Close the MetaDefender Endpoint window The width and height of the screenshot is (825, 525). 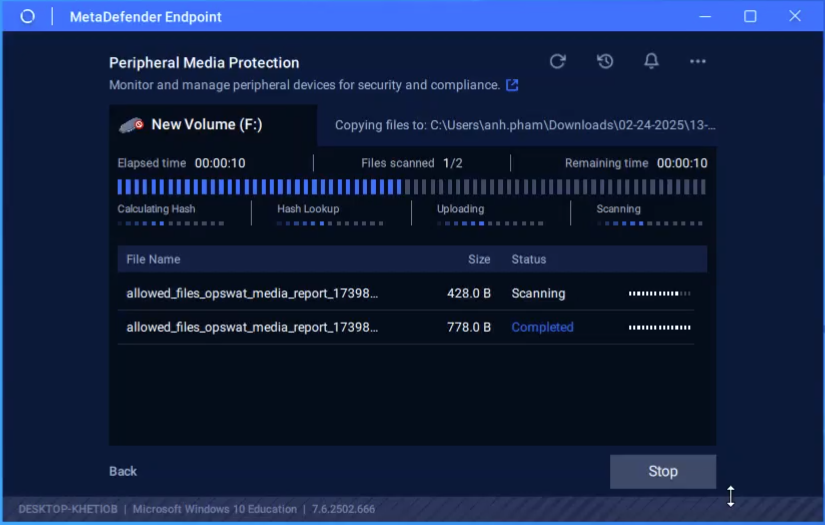(x=795, y=16)
